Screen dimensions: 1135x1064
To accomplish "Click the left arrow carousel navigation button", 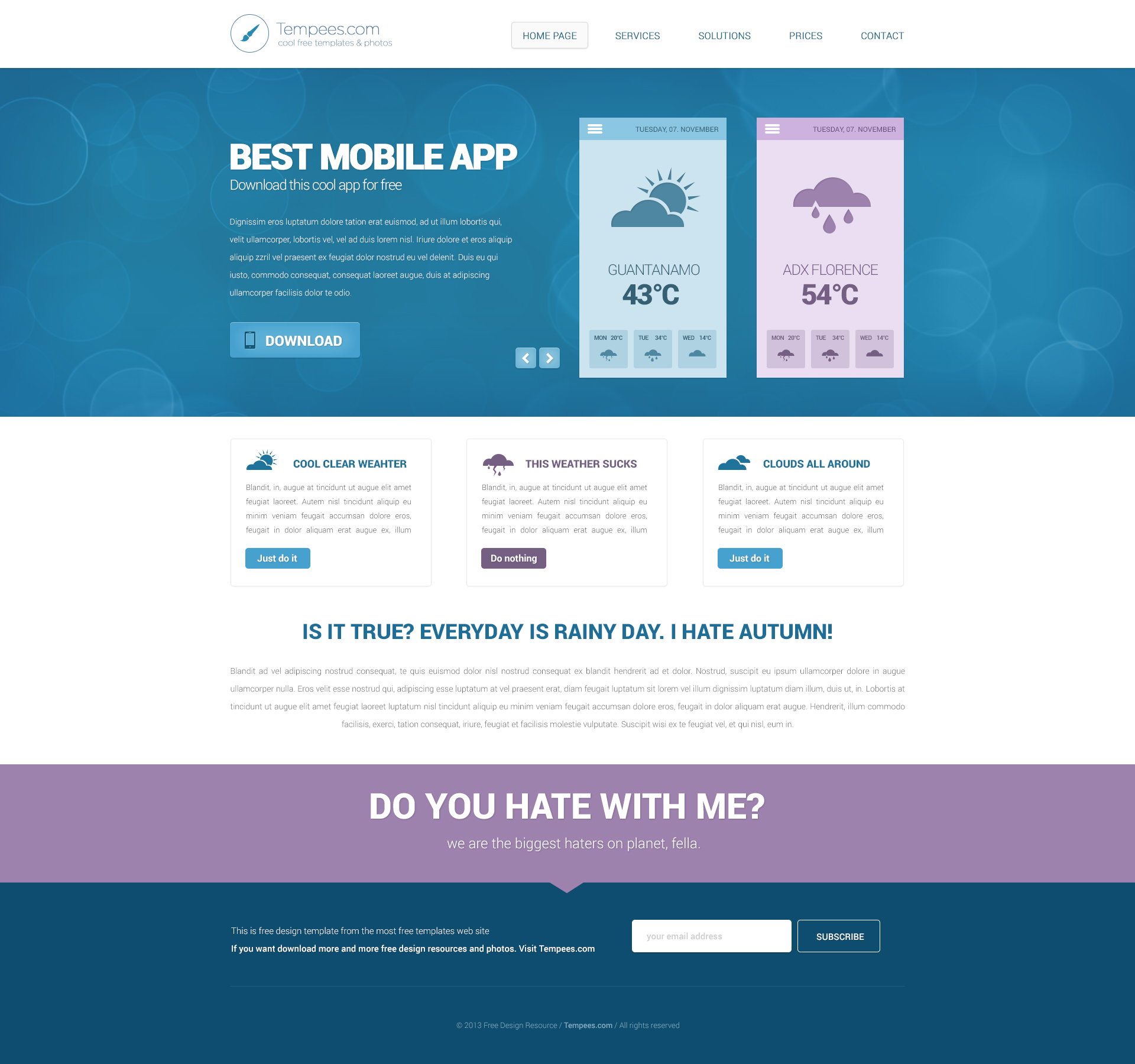I will [526, 357].
